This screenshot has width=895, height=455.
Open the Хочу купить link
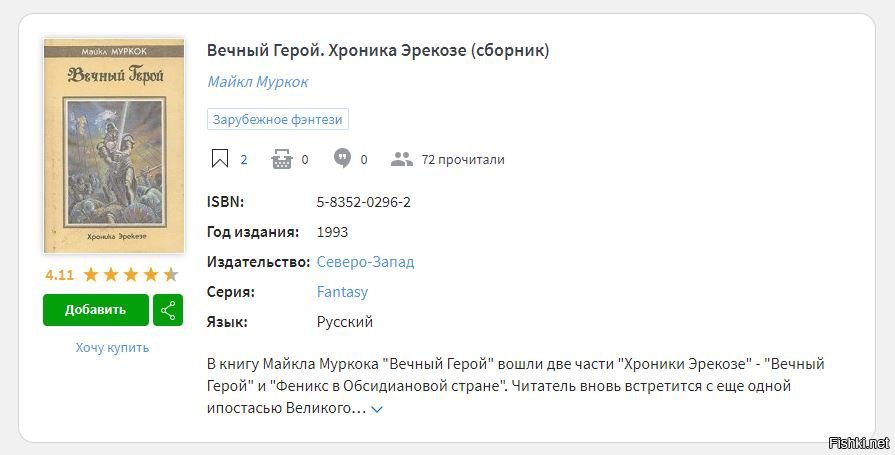(112, 347)
